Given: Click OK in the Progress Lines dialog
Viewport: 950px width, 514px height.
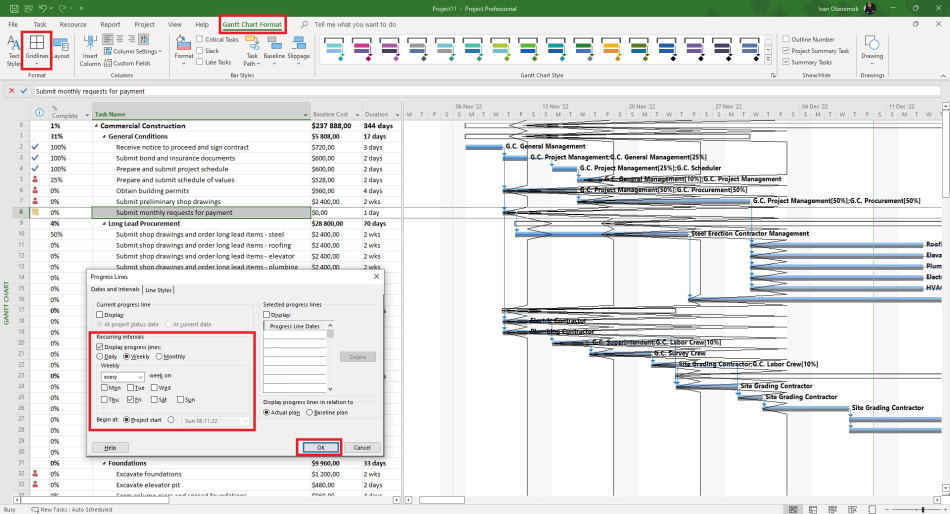Looking at the screenshot, I should (x=320, y=447).
